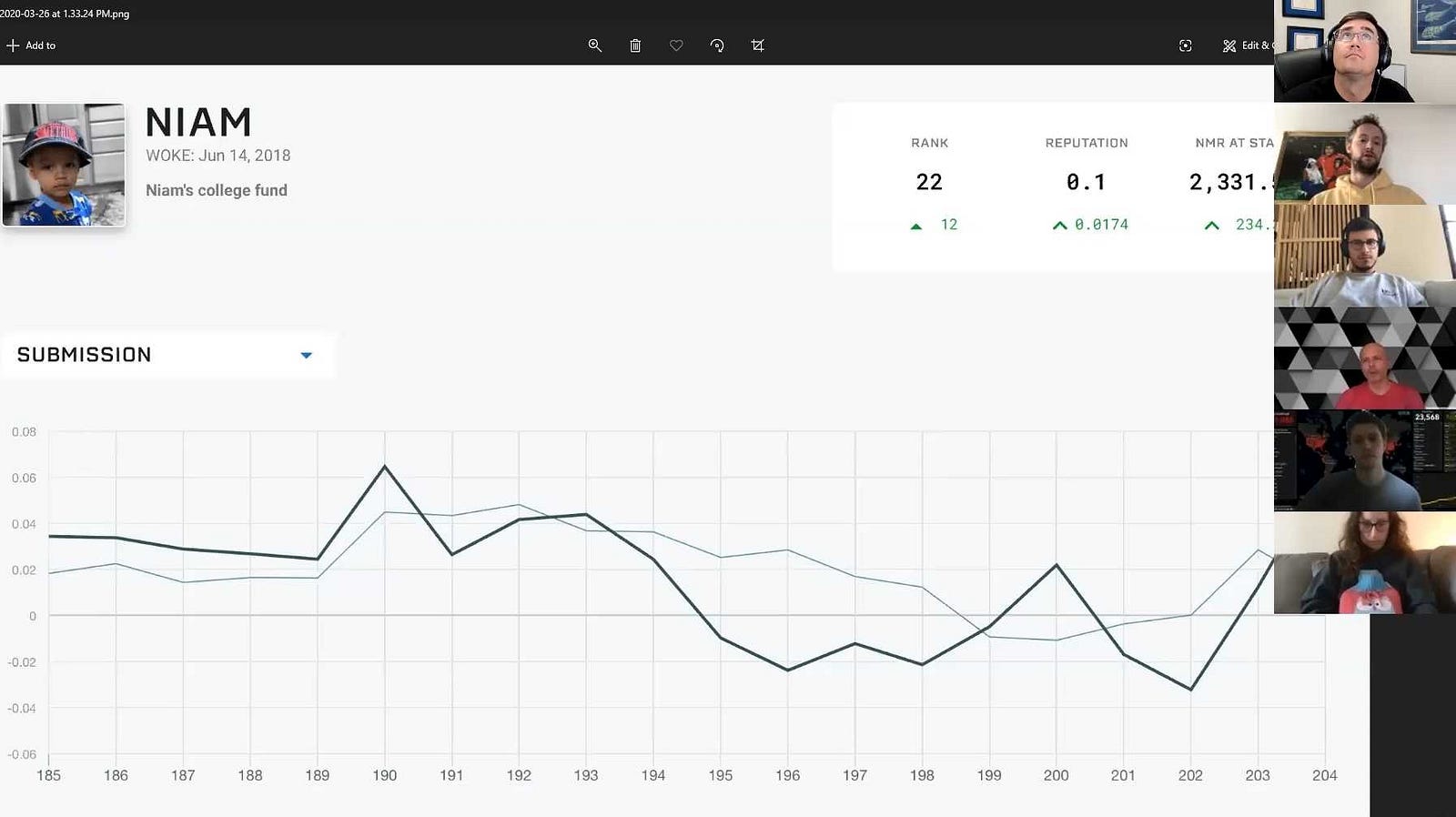The height and width of the screenshot is (817, 1456).
Task: Select the top video participant tile with headset
Action: pyautogui.click(x=1365, y=51)
